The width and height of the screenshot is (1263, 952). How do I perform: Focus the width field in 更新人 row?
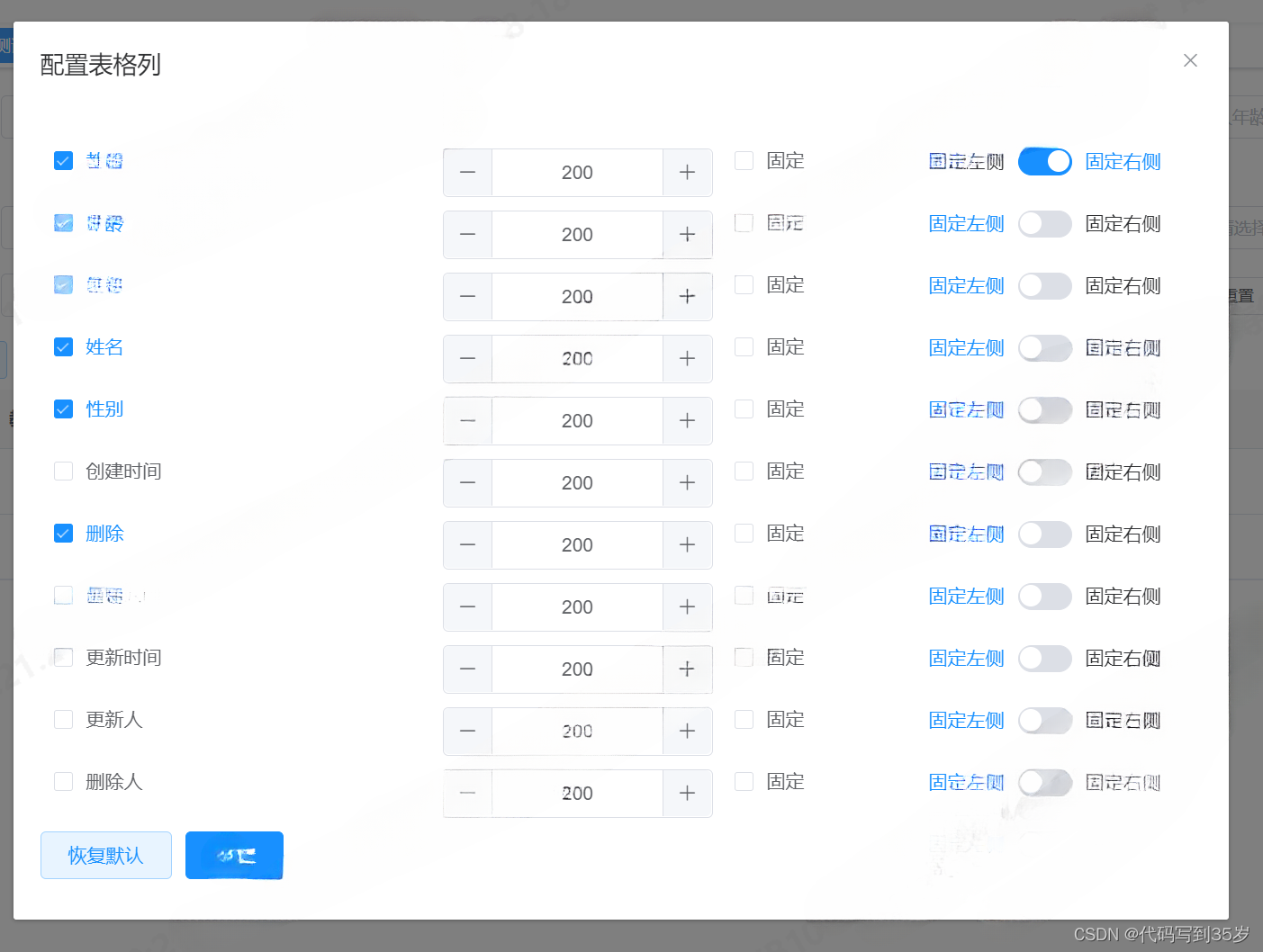[x=577, y=732]
